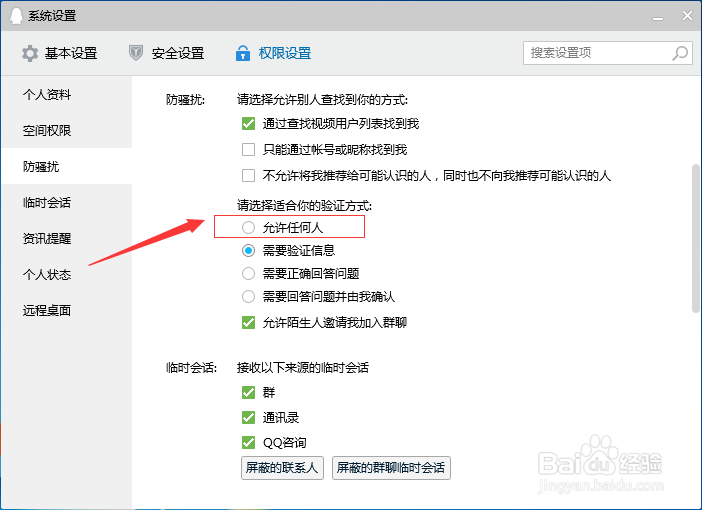The image size is (702, 510).
Task: Choose 需要回答问题并由我确认 option
Action: [248, 296]
